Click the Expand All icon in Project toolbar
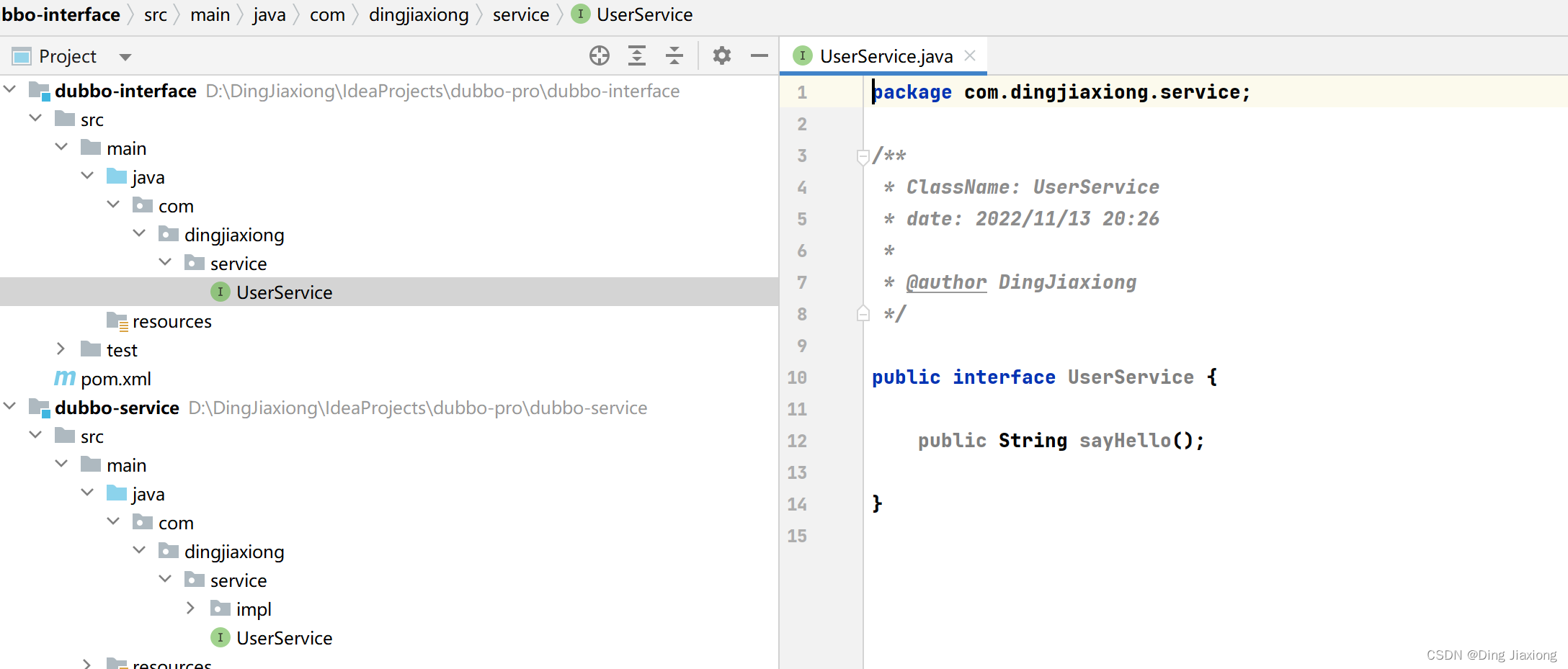This screenshot has width=1568, height=669. coord(637,55)
